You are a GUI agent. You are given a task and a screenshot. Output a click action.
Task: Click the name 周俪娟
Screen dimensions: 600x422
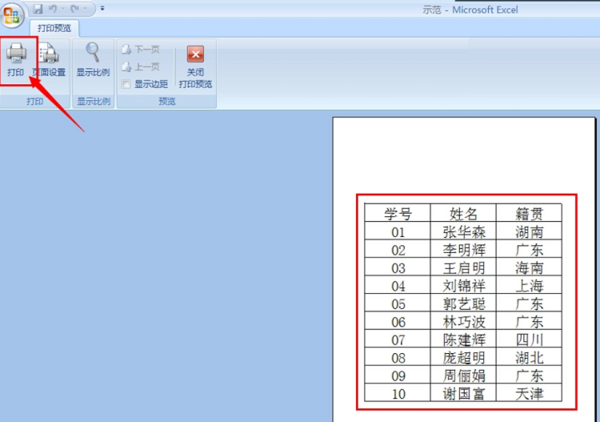tap(463, 375)
